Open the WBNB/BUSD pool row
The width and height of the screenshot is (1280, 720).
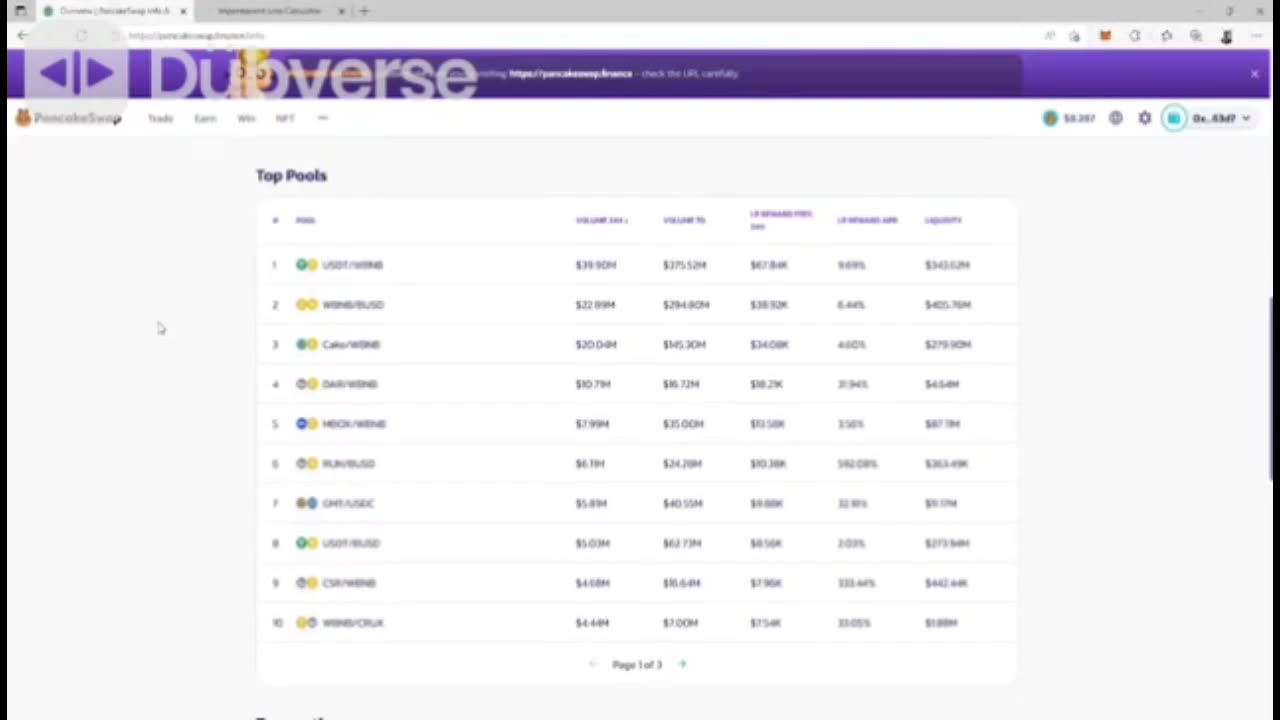coord(636,304)
